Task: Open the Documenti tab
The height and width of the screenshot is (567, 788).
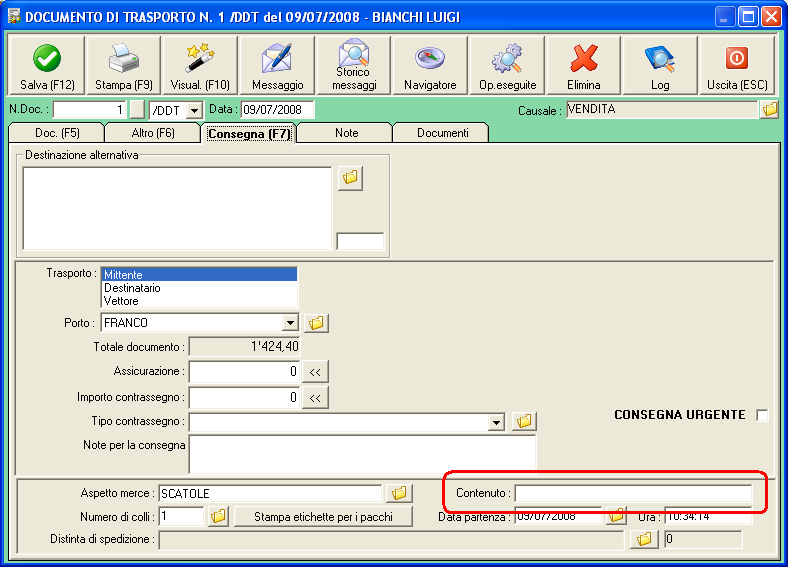Action: click(x=442, y=133)
